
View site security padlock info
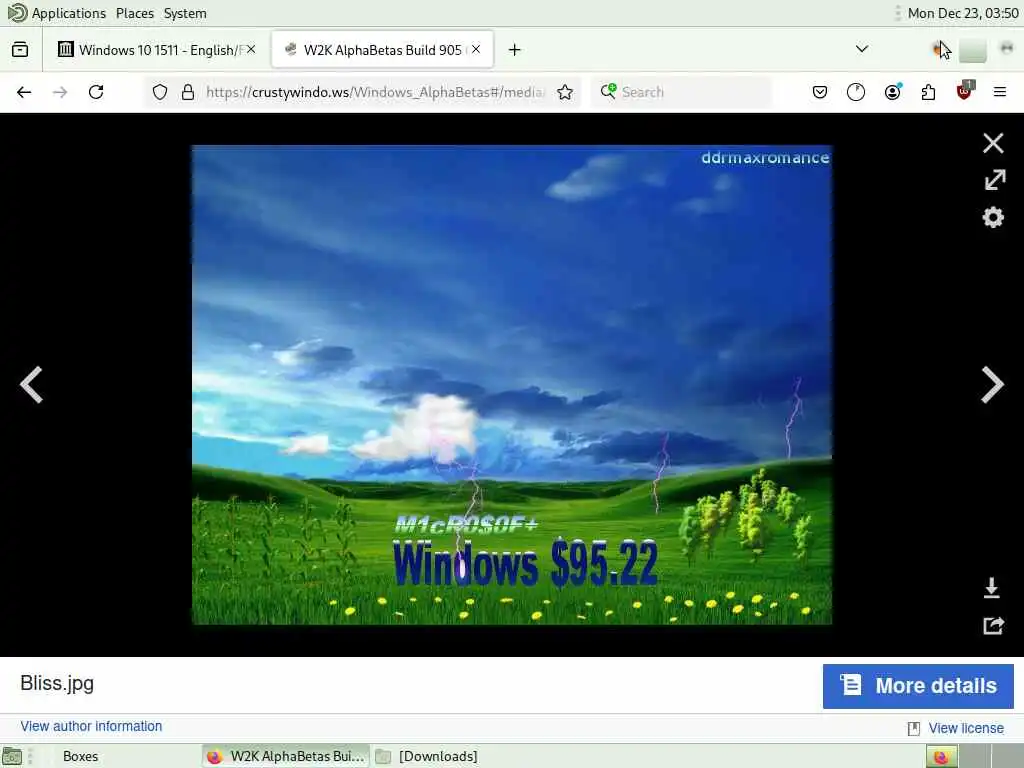tap(188, 92)
